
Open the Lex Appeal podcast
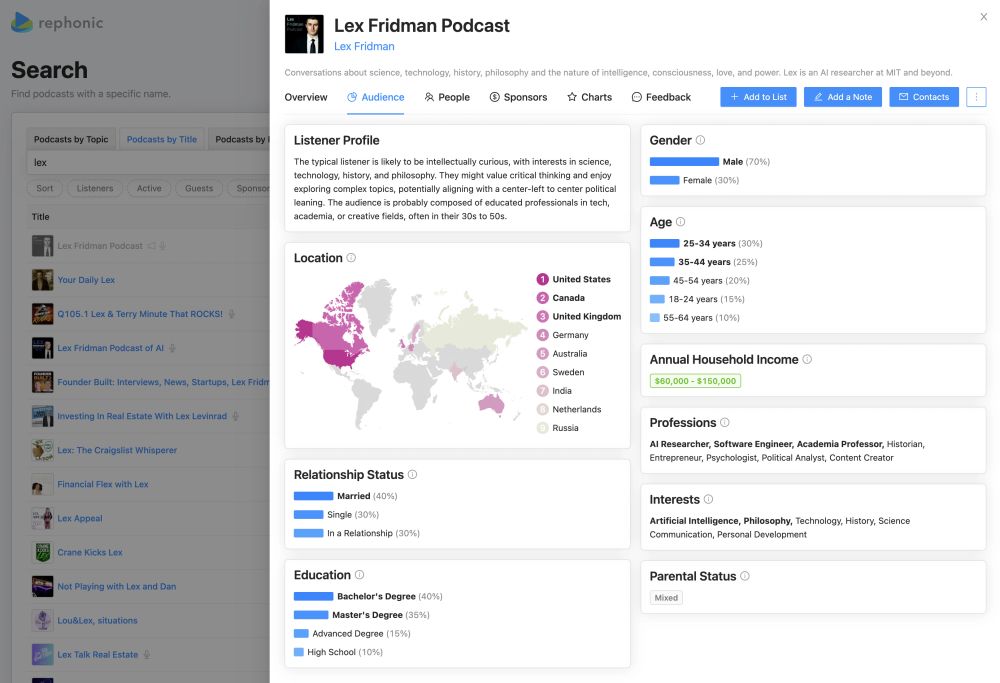tap(80, 518)
